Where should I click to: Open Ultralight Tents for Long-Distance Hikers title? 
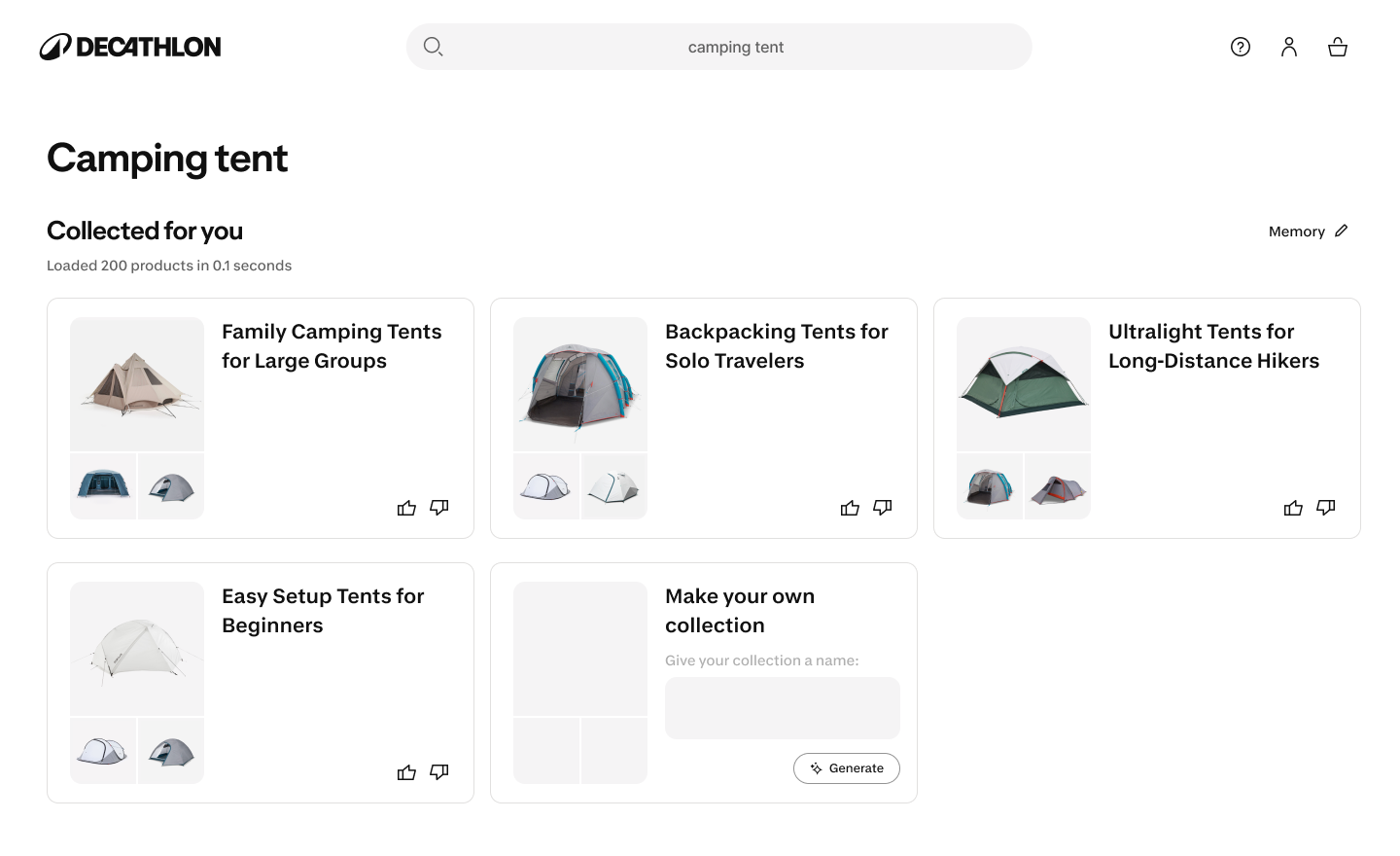click(x=1214, y=346)
